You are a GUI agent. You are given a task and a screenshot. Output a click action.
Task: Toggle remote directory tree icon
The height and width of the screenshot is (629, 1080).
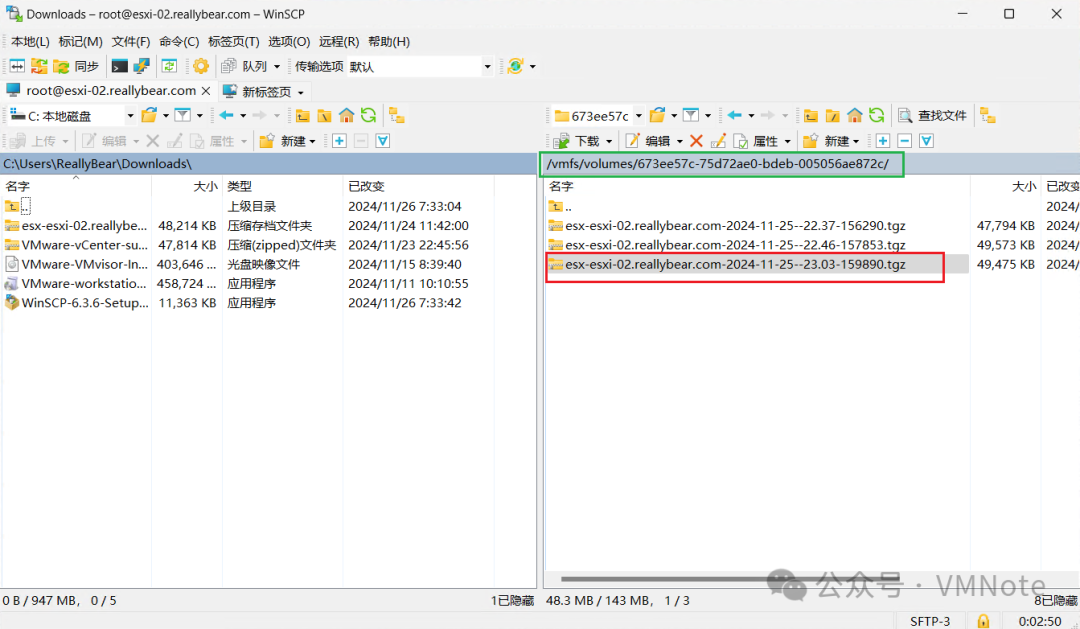pyautogui.click(x=988, y=115)
